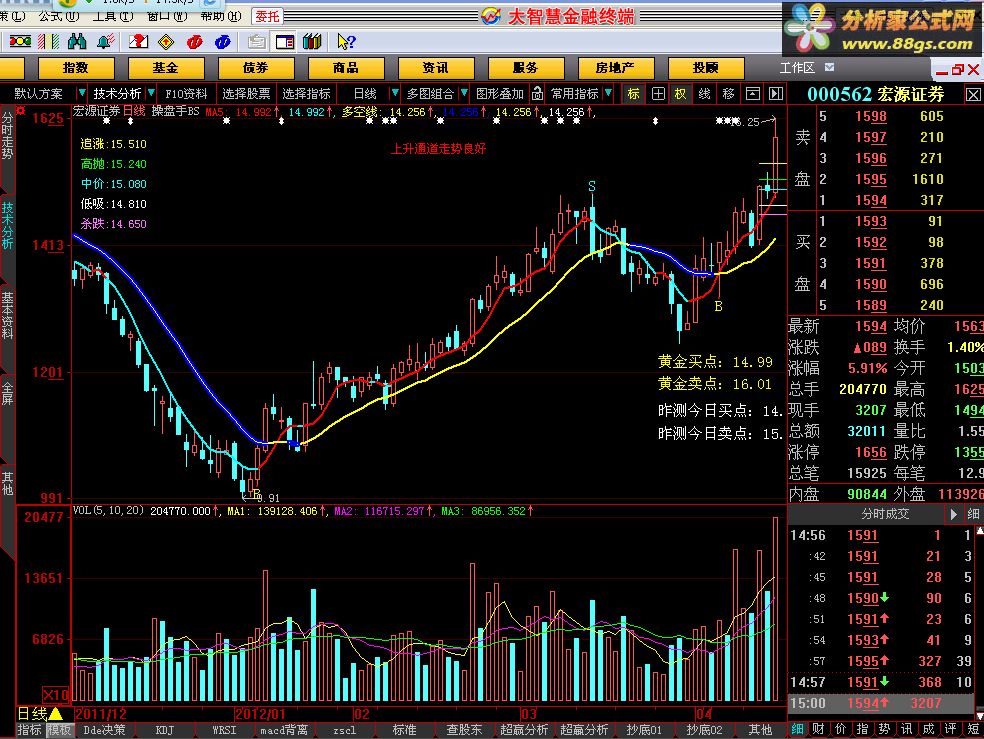Image resolution: width=984 pixels, height=739 pixels.
Task: Click the crosshair grid icon in chart toolbar
Action: point(658,93)
